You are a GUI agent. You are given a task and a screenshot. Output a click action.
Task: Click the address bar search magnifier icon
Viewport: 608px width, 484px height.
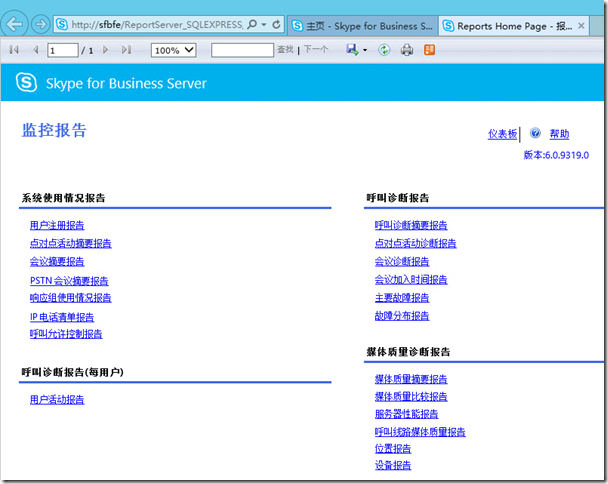point(252,24)
